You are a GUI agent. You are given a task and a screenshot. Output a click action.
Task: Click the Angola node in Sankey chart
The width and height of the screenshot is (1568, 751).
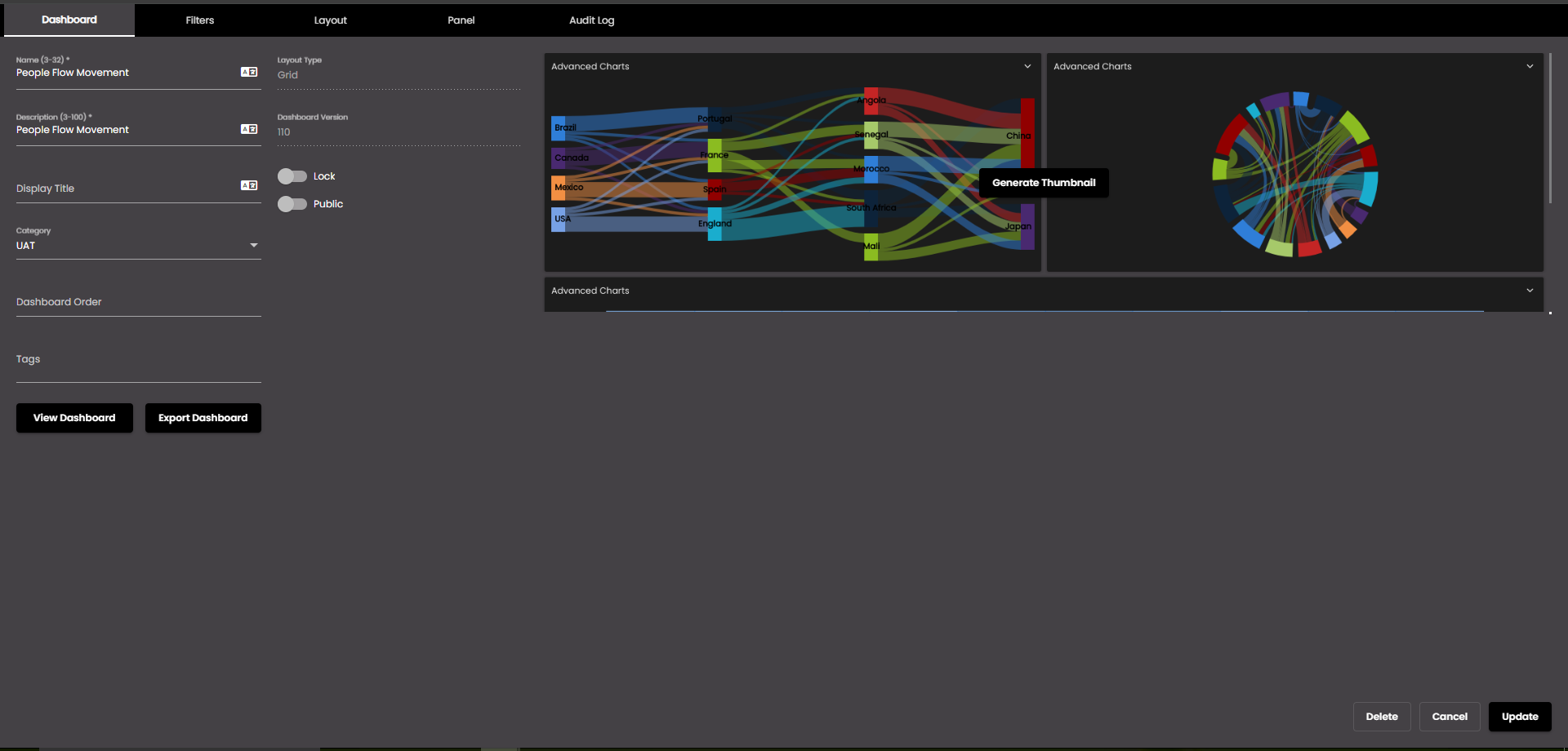click(x=871, y=100)
